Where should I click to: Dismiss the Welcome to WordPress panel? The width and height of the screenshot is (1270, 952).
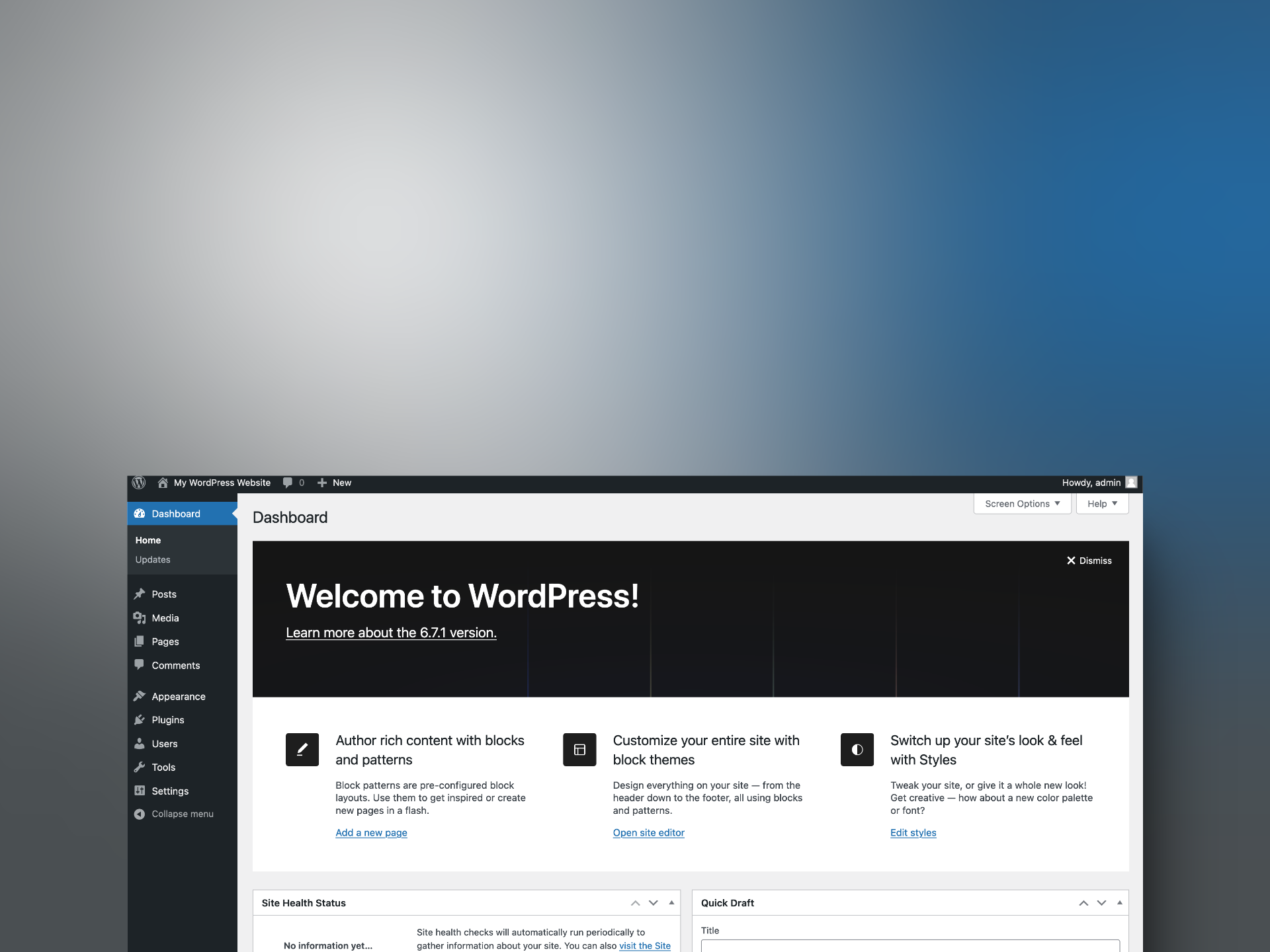coord(1089,560)
